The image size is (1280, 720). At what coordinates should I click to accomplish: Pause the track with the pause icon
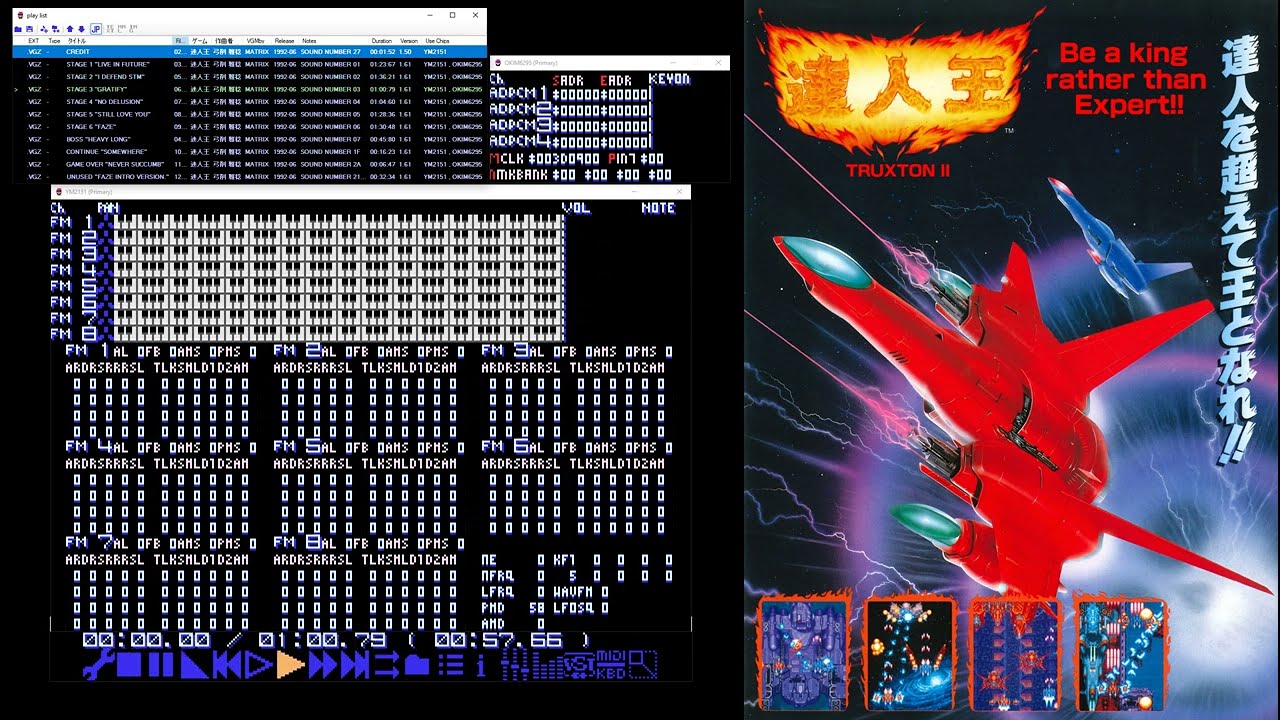tap(160, 665)
